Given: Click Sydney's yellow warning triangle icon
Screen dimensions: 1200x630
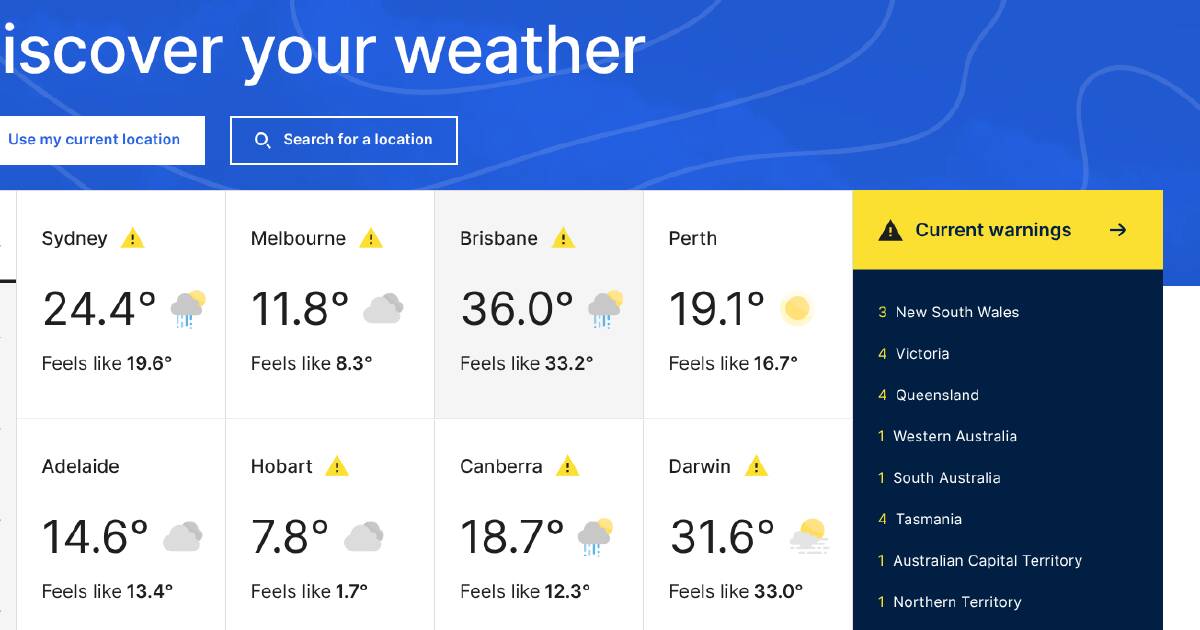Looking at the screenshot, I should [x=132, y=239].
